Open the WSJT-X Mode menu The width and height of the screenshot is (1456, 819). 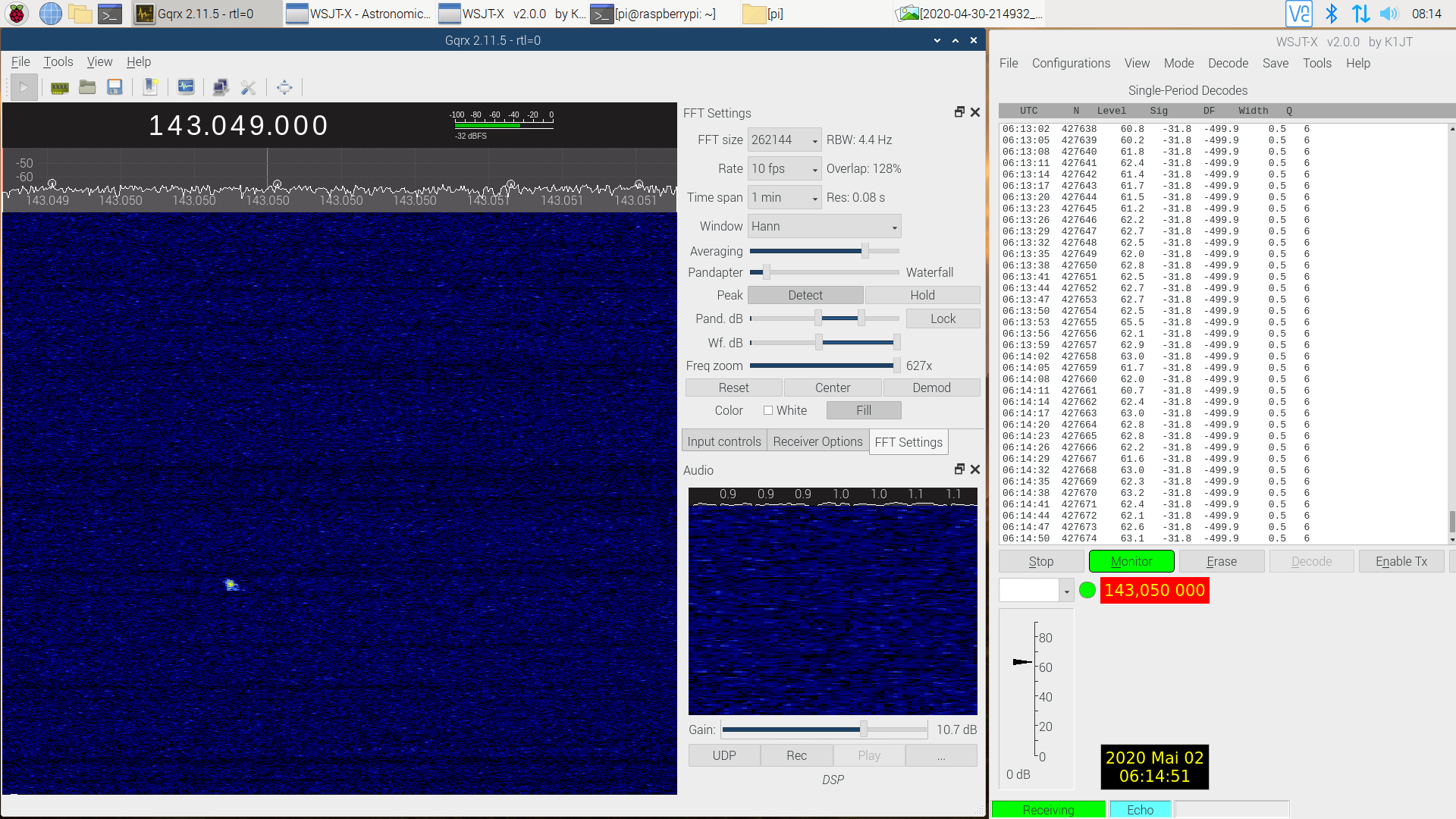pyautogui.click(x=1178, y=63)
